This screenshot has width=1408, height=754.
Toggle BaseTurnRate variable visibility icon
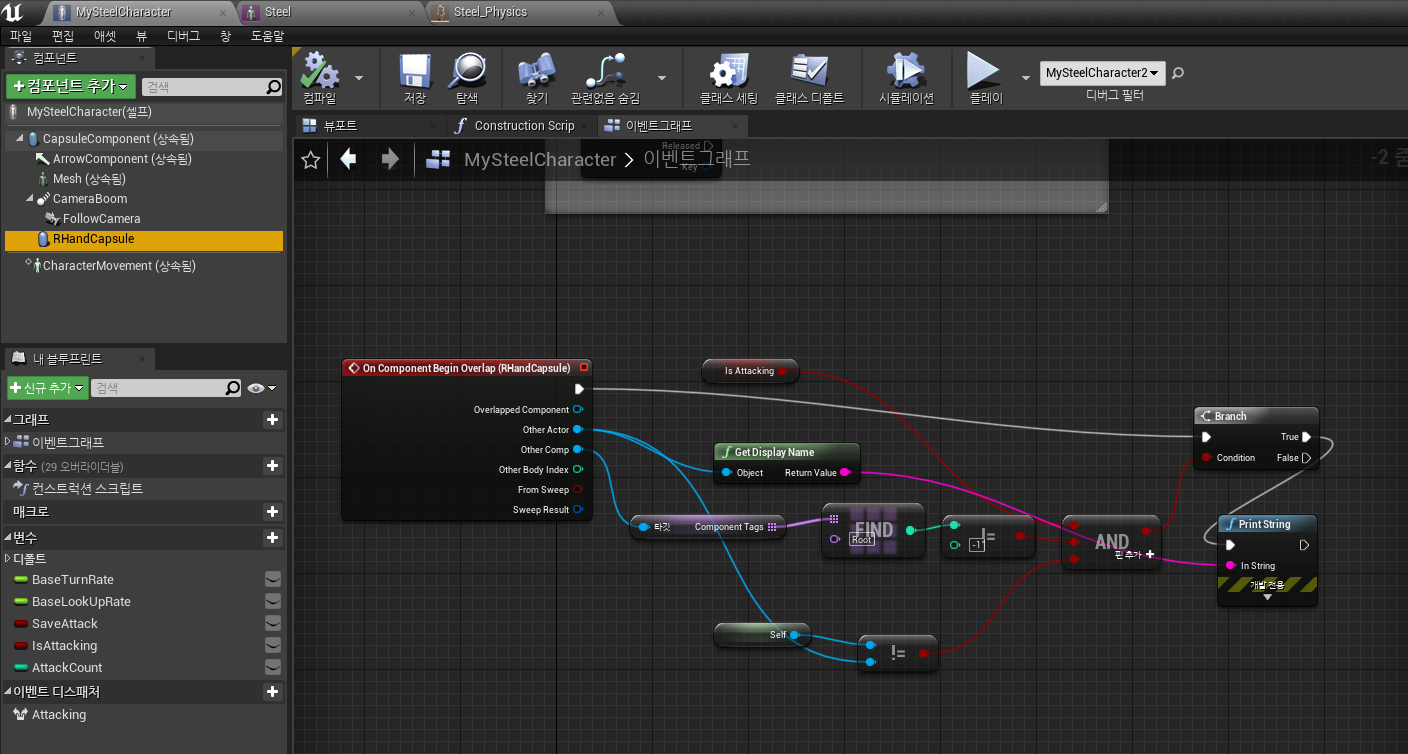[x=273, y=580]
